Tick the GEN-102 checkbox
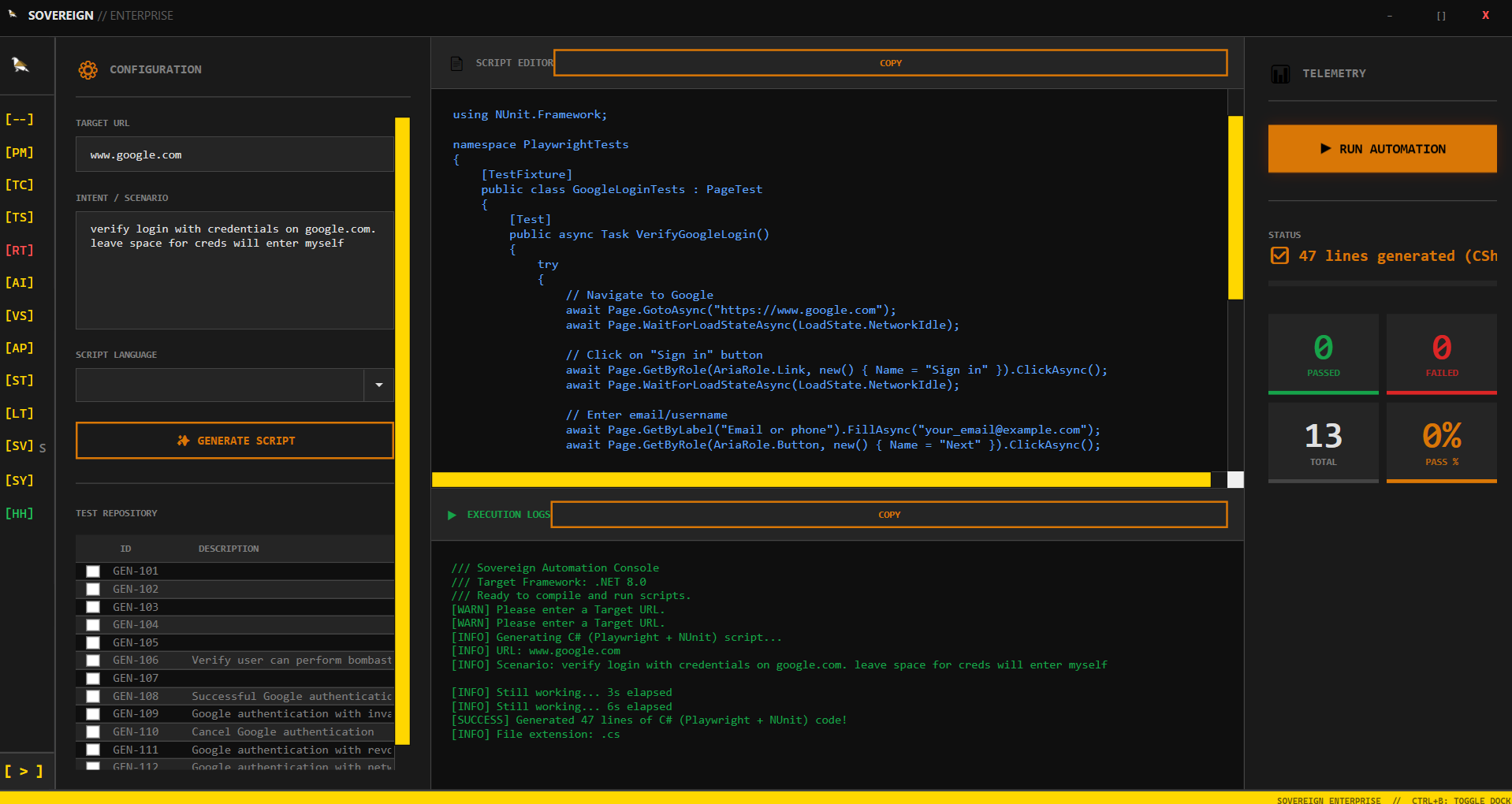 tap(93, 589)
